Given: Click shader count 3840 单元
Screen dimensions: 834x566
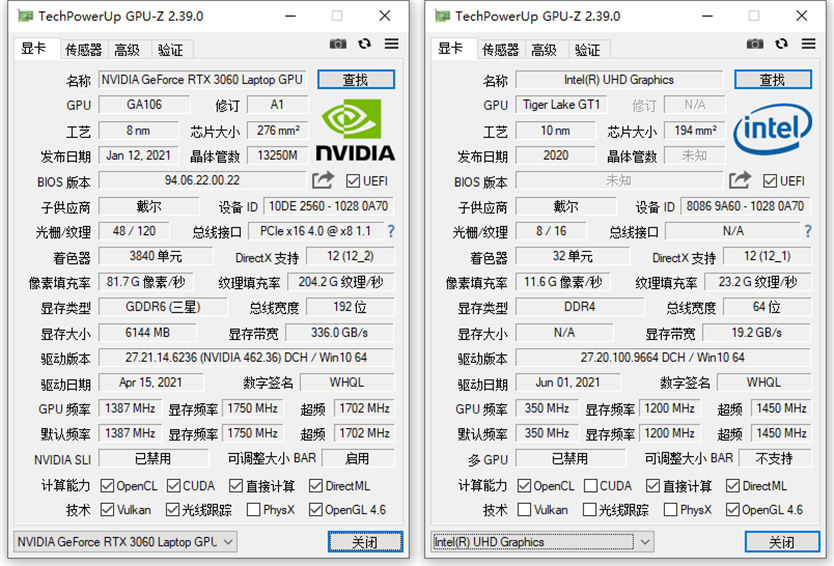Looking at the screenshot, I should (x=156, y=256).
